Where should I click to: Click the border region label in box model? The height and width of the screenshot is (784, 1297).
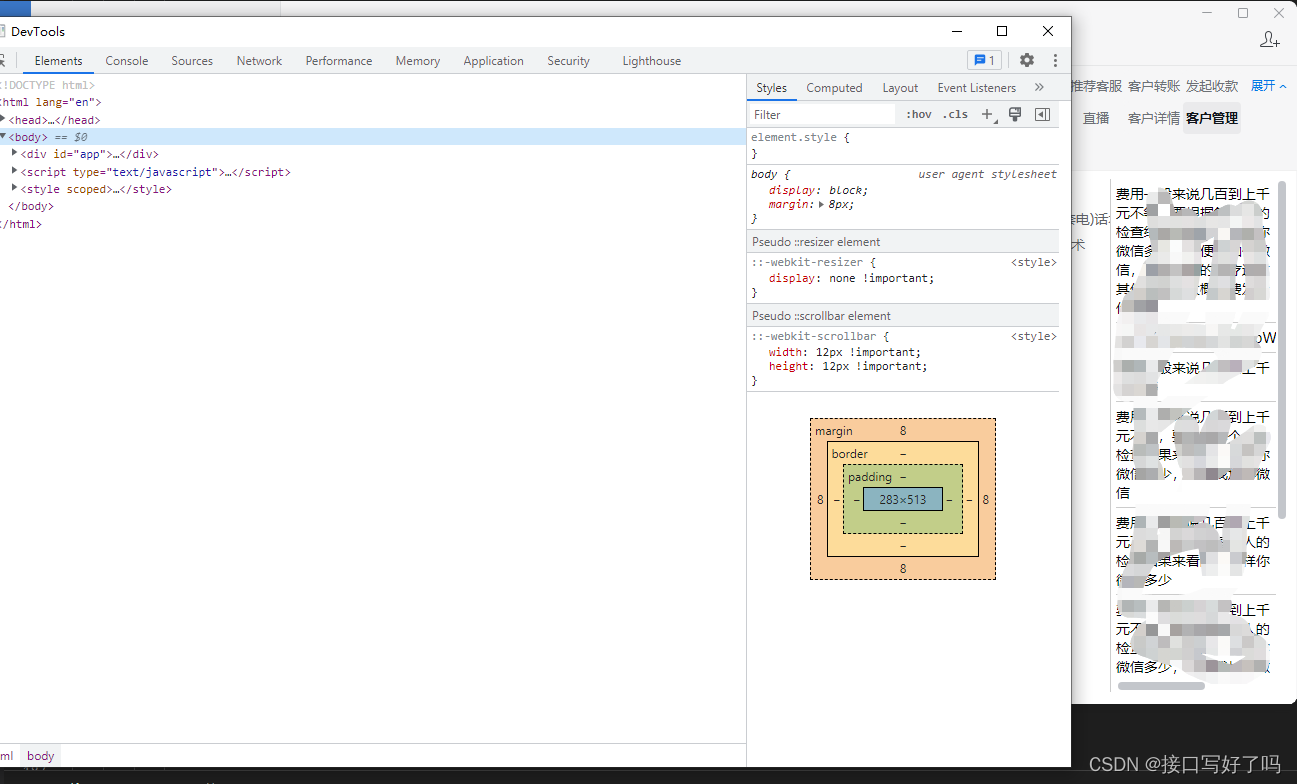pyautogui.click(x=850, y=454)
